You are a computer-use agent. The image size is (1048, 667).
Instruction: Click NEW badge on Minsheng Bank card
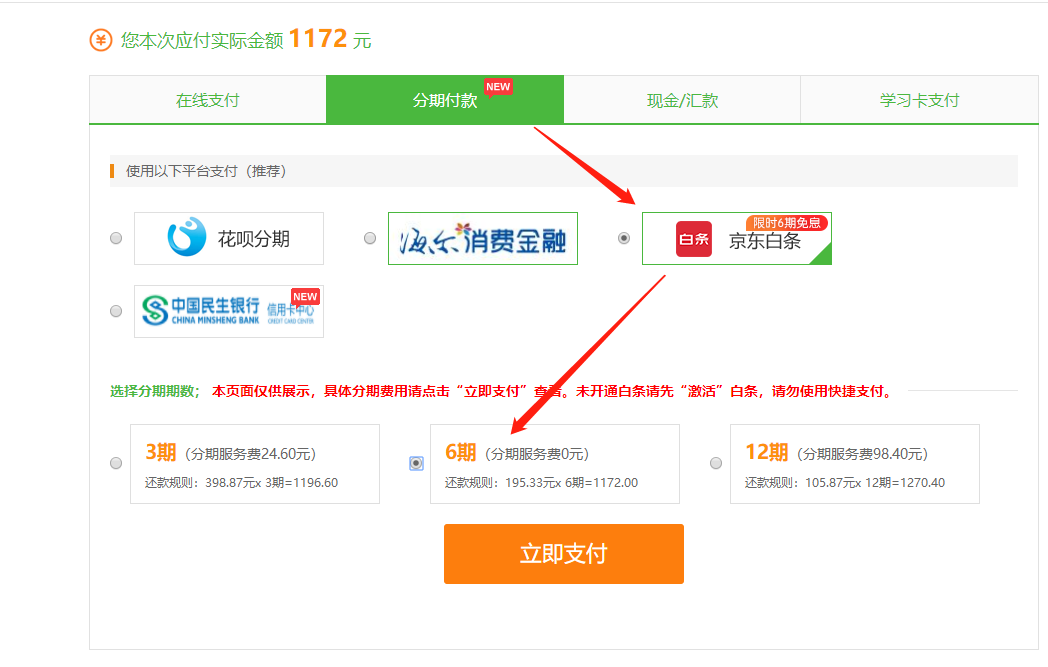(x=305, y=297)
